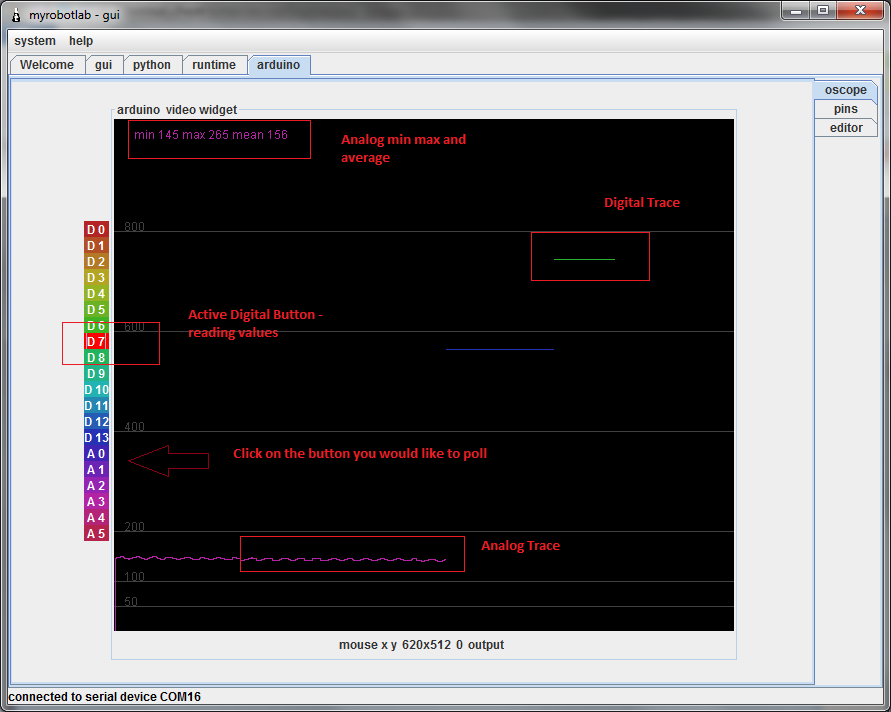This screenshot has width=891, height=712.
Task: Click the min max mean readout text
Action: coord(211,135)
